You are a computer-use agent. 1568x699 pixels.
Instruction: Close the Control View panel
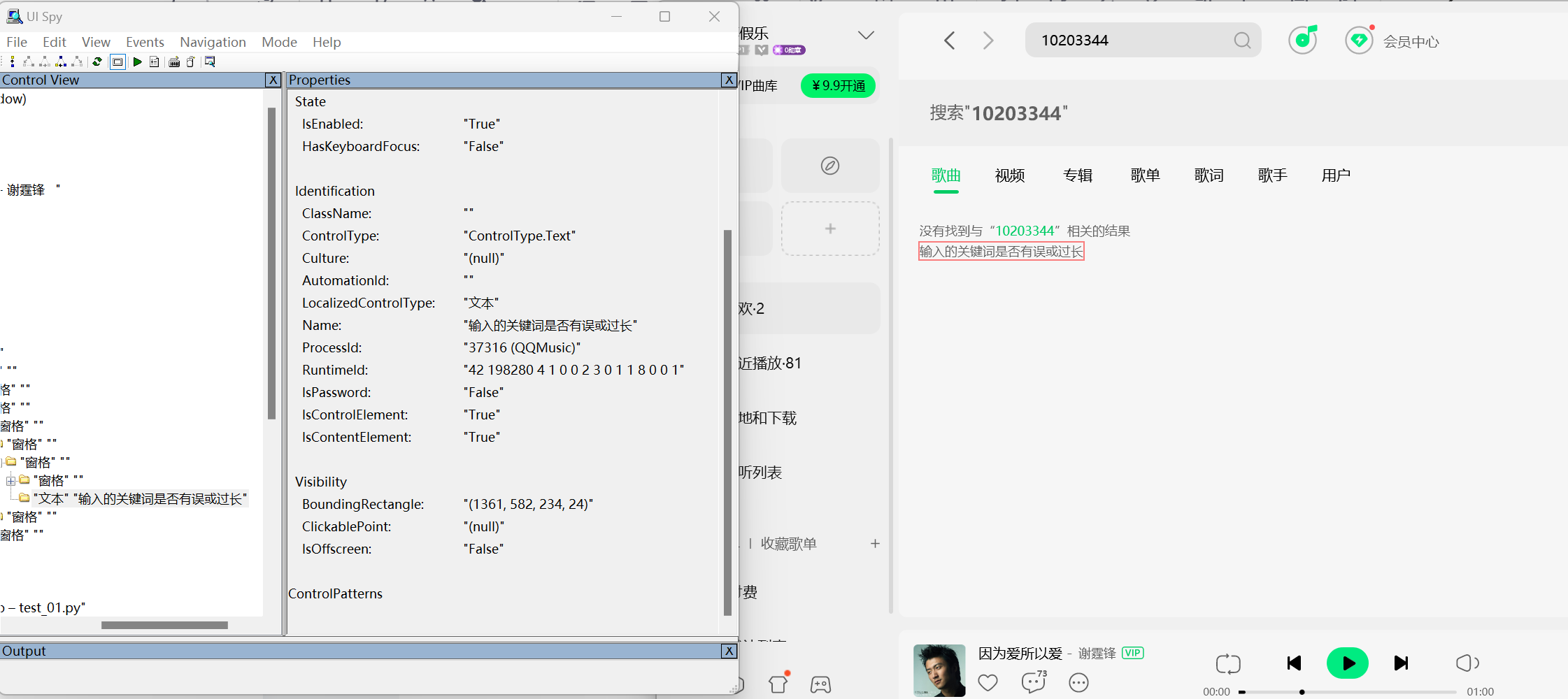point(273,80)
